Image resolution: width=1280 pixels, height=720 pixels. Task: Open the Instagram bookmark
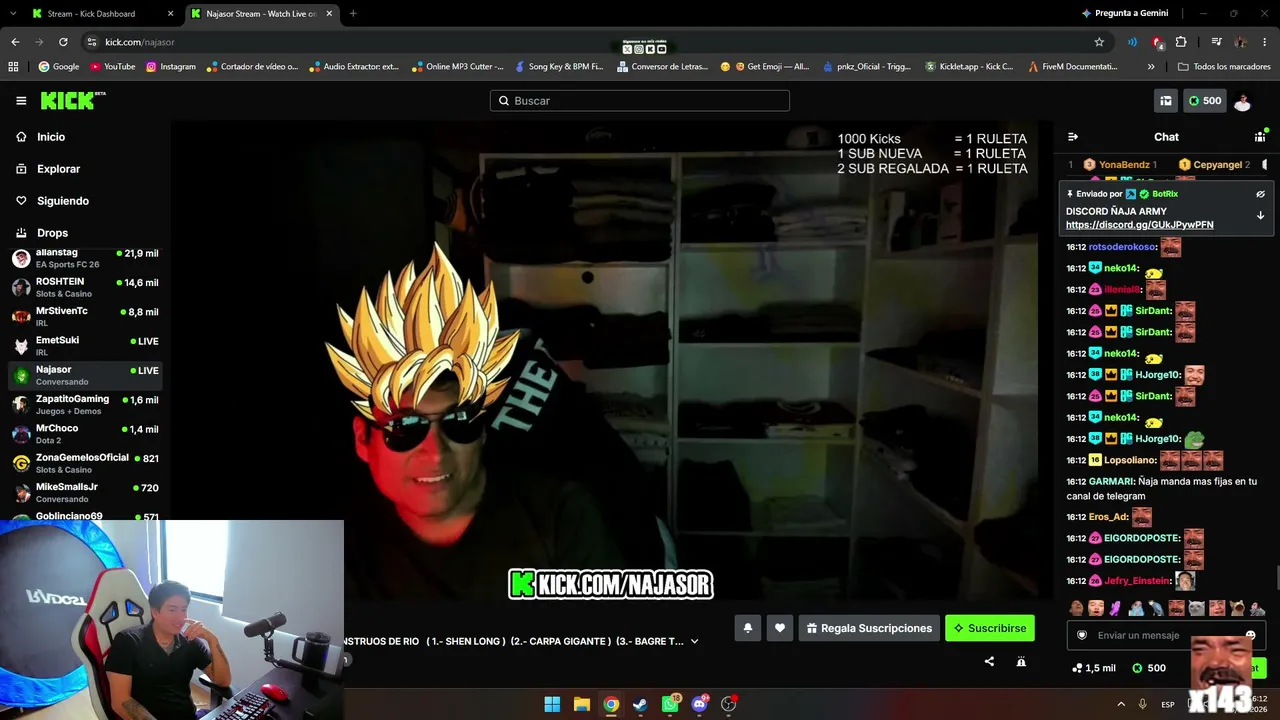tap(170, 67)
